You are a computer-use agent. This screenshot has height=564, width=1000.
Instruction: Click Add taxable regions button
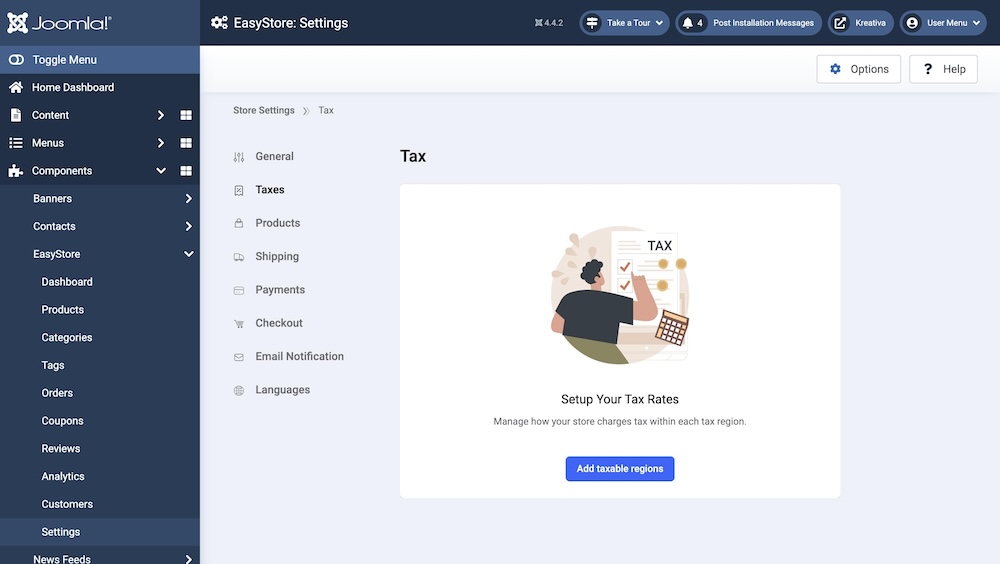point(620,469)
